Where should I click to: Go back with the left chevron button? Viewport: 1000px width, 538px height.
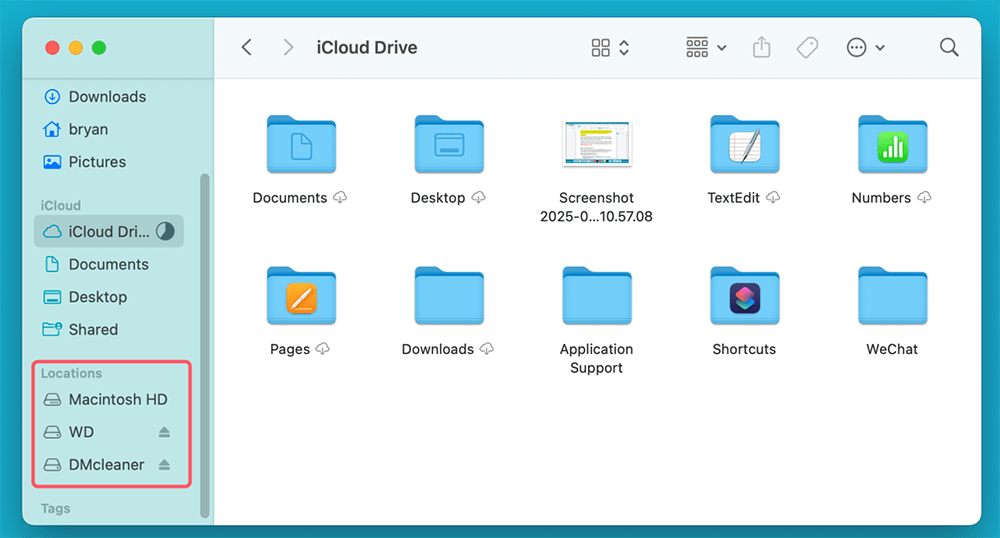click(x=247, y=47)
